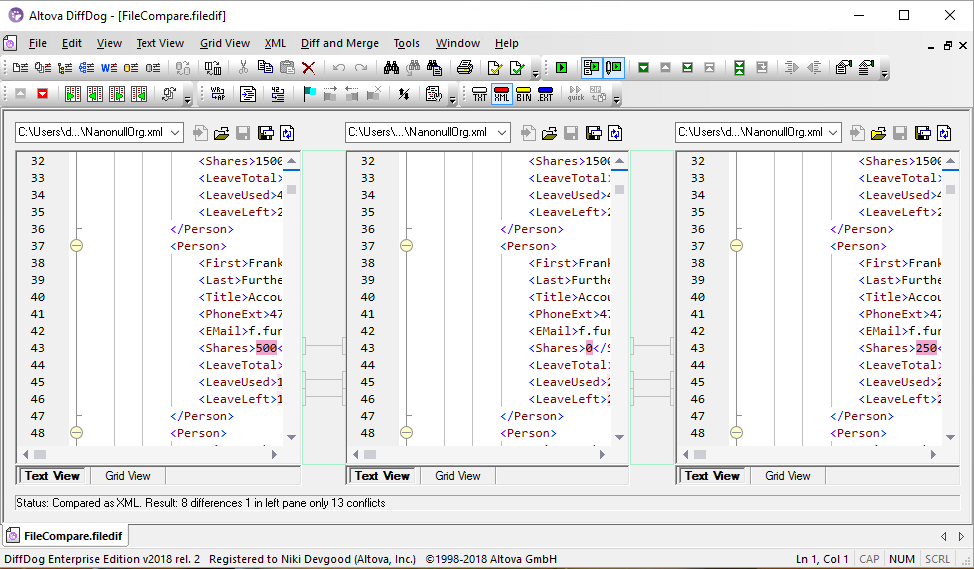Go to next difference green arrow
Viewport: 974px width, 569px height.
tap(644, 68)
